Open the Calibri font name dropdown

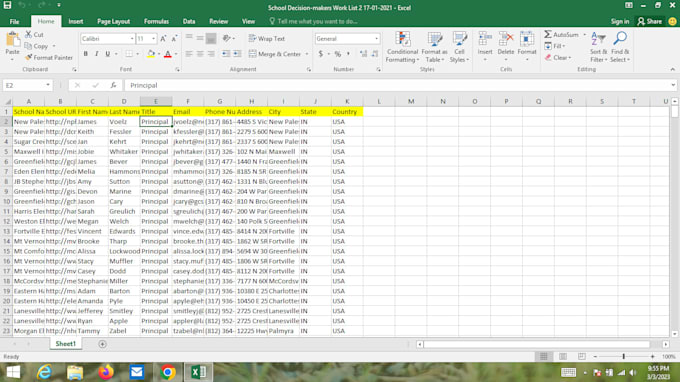[132, 39]
